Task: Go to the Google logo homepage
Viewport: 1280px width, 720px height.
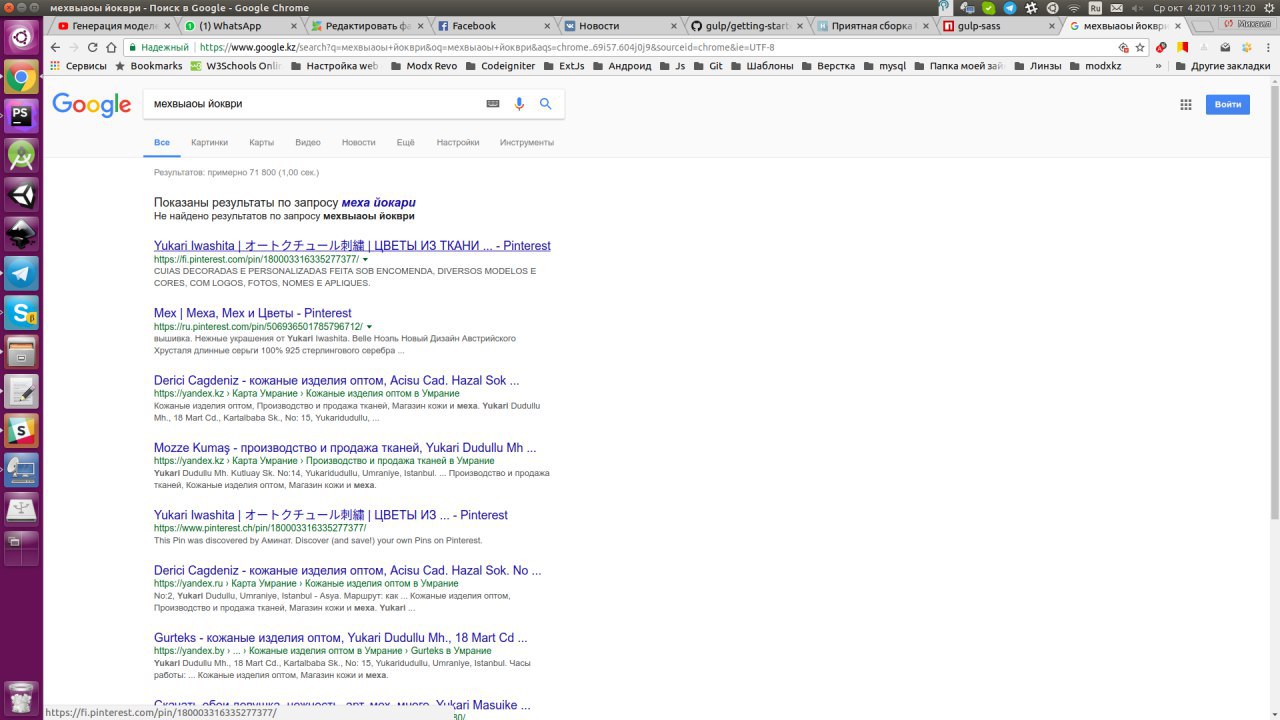Action: [92, 105]
